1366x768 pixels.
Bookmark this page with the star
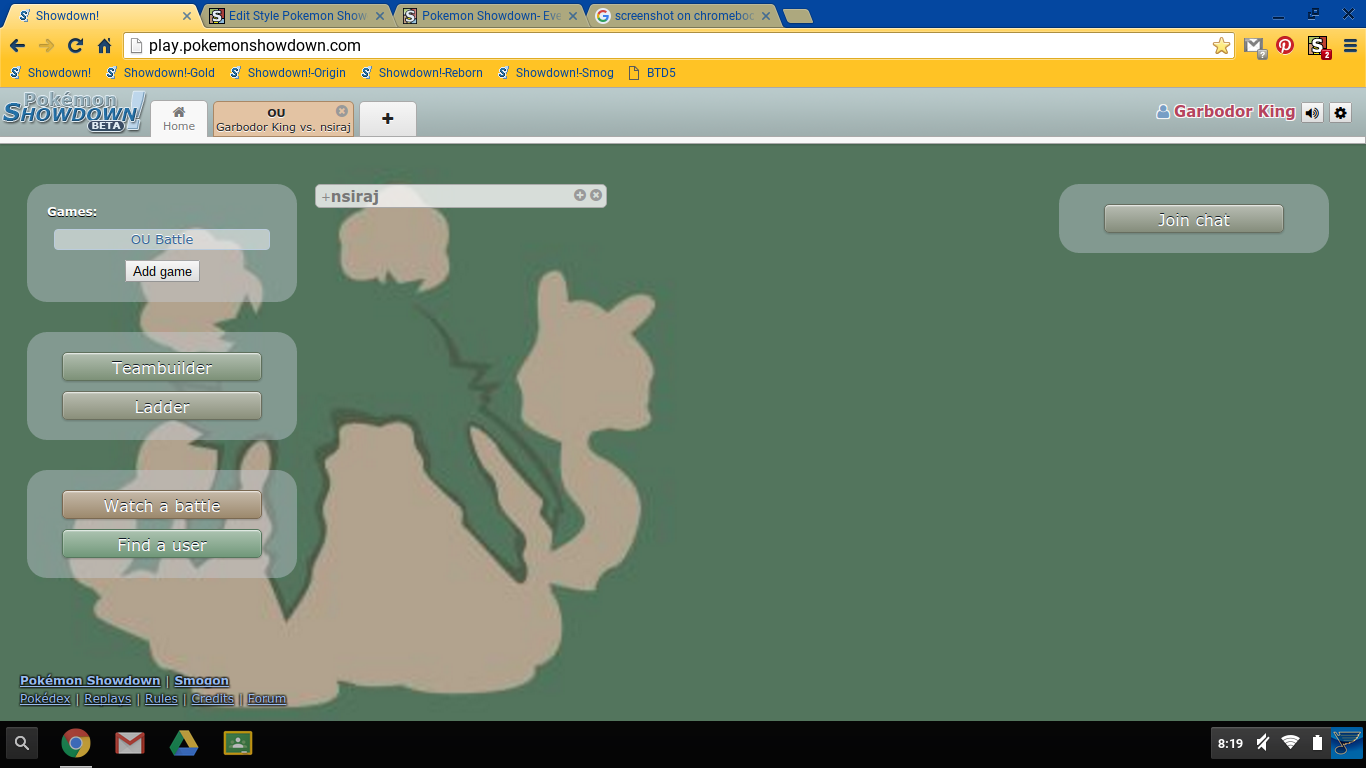tap(1221, 46)
